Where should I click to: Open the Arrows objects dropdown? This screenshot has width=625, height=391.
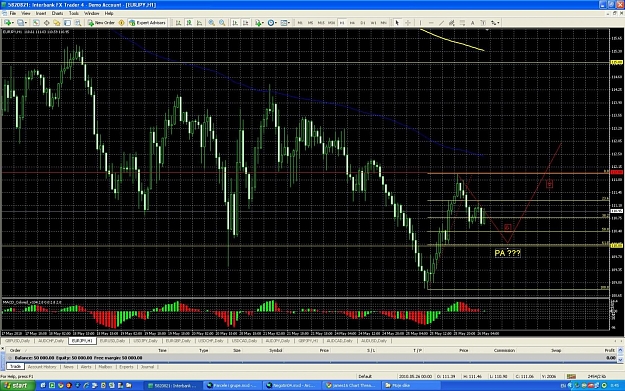[495, 23]
